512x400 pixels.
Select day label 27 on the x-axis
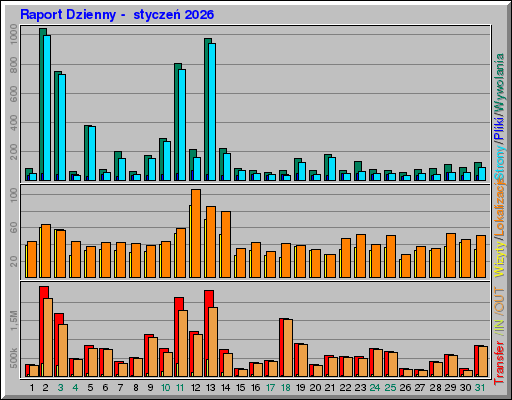click(420, 388)
